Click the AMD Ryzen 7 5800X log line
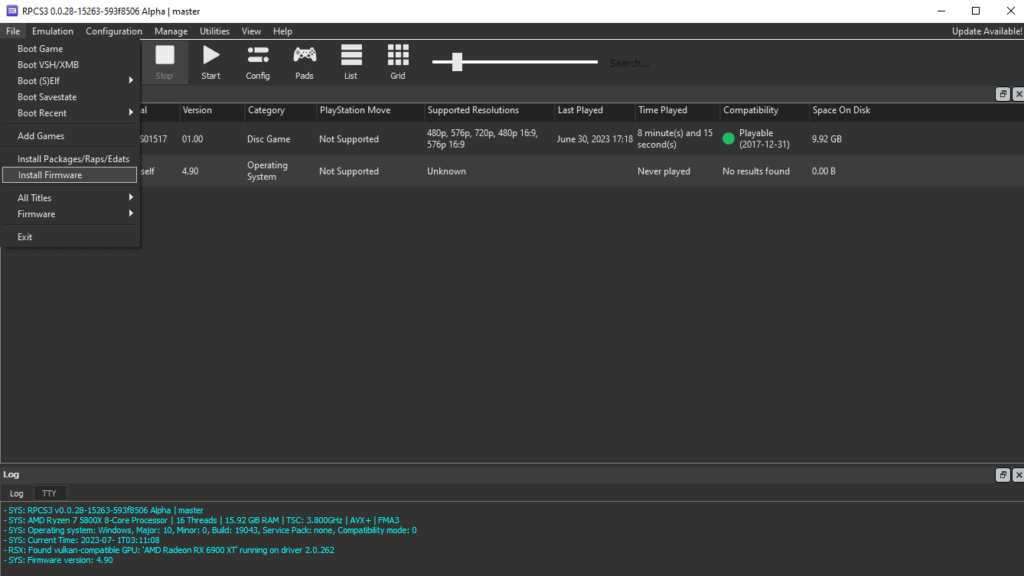 click(x=201, y=520)
